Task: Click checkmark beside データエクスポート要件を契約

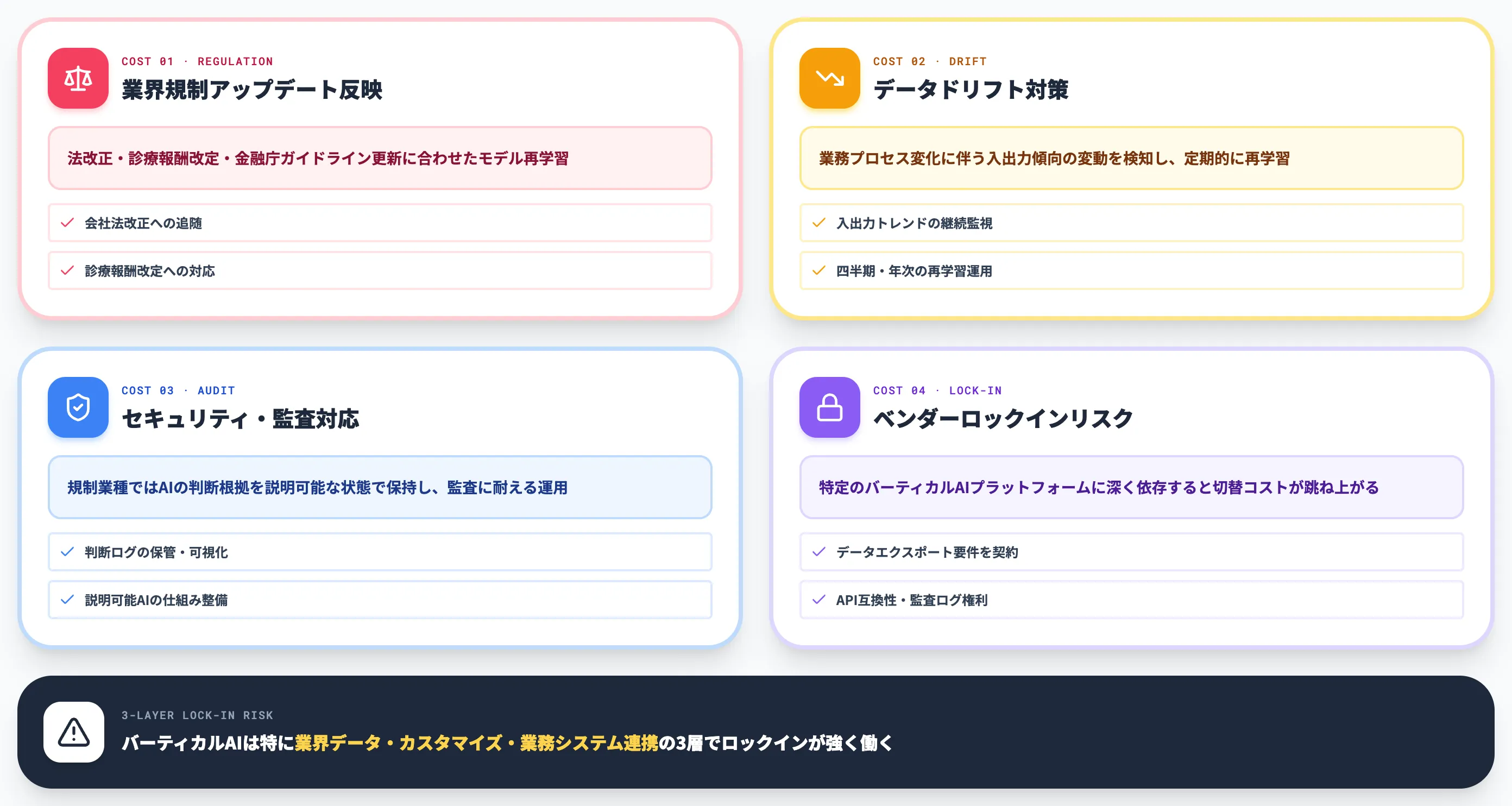Action: [819, 552]
